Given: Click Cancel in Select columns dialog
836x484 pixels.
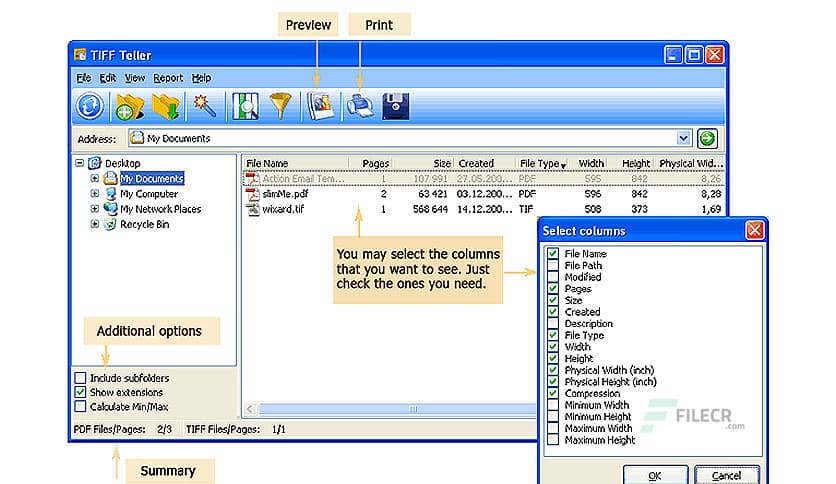Looking at the screenshot, I should tap(727, 475).
